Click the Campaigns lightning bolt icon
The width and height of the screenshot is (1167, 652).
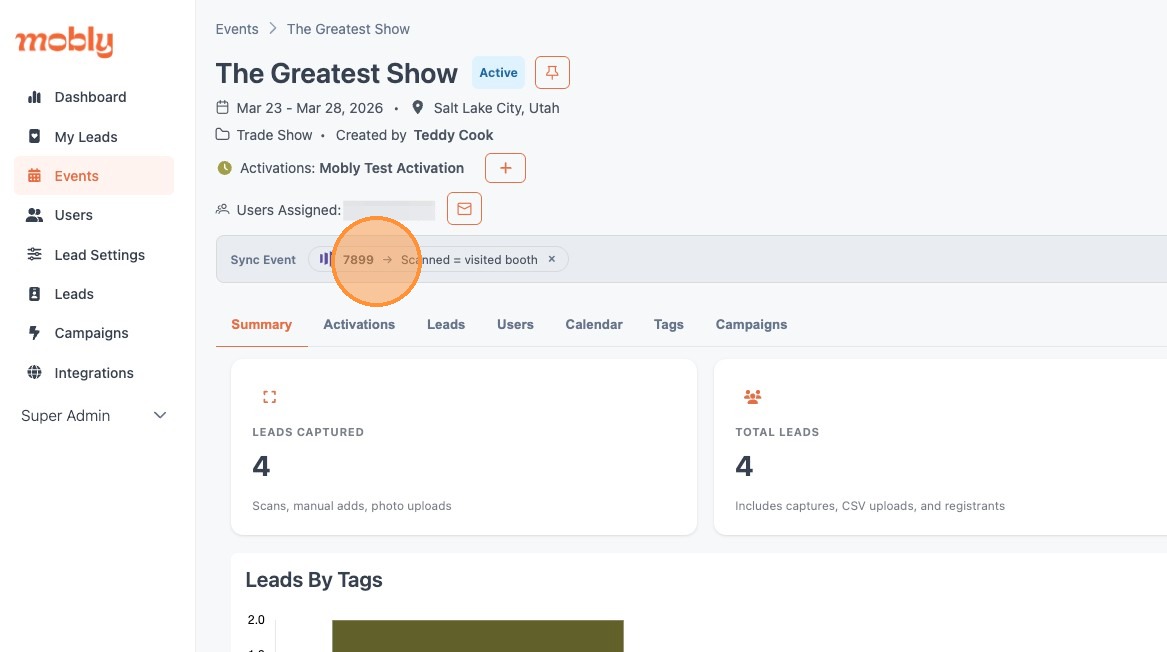point(35,333)
